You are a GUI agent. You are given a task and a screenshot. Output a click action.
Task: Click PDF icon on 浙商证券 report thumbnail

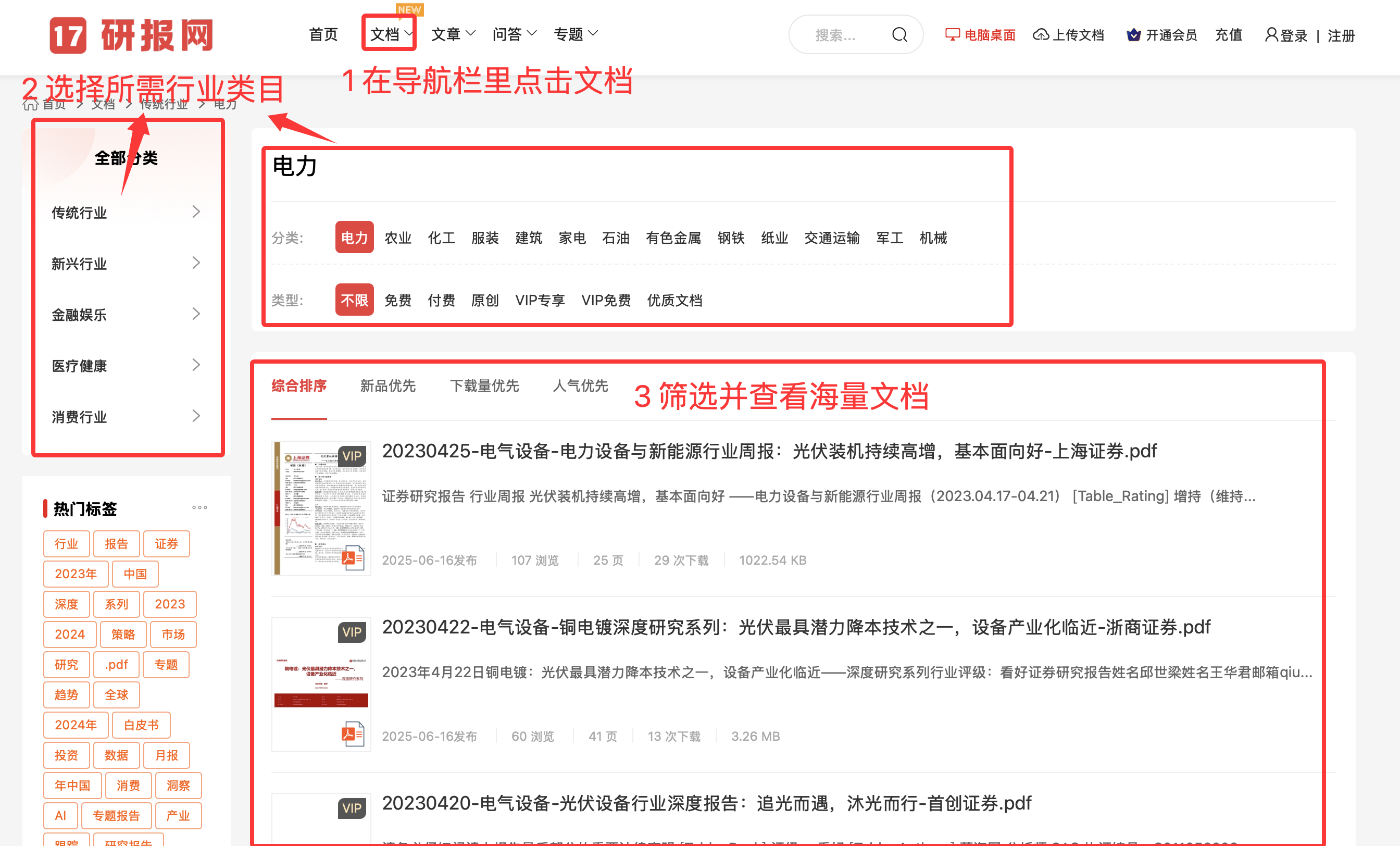tap(353, 734)
